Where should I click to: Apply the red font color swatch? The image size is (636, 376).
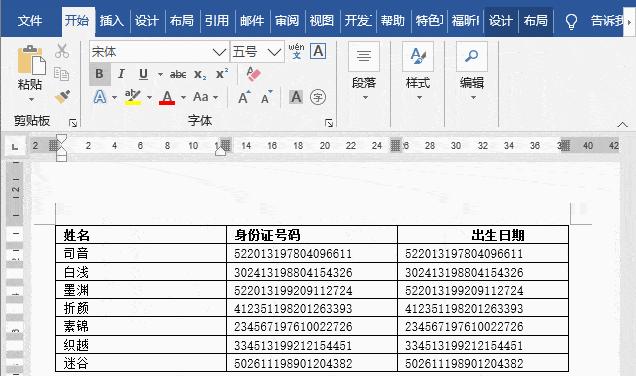click(x=167, y=97)
